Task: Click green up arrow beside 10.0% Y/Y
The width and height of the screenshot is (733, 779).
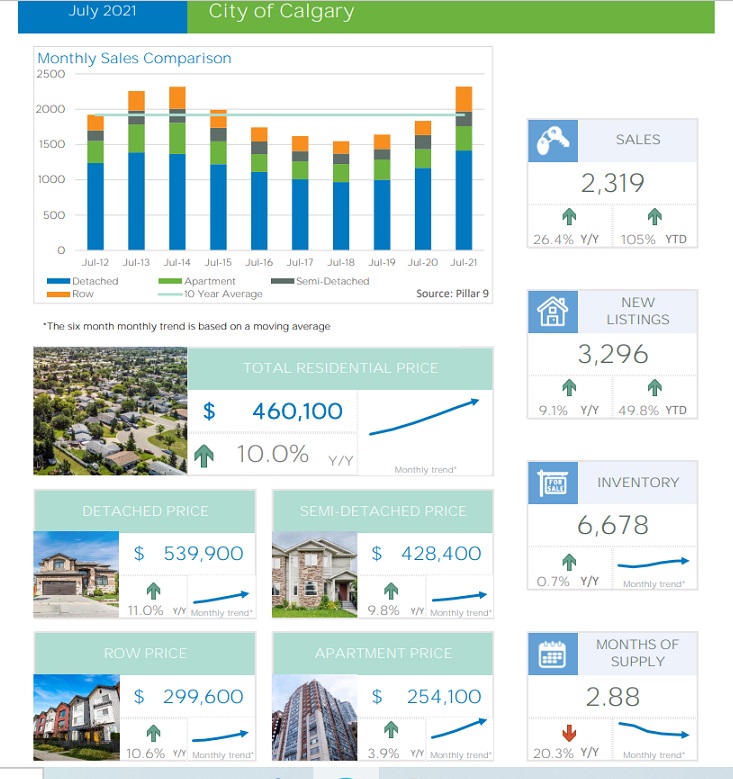Action: [205, 456]
